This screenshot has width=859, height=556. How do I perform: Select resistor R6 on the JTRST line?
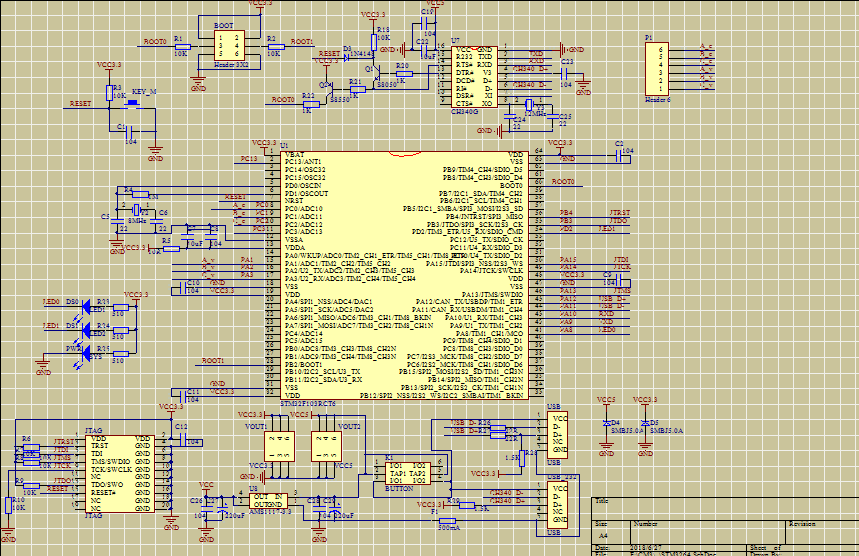(31, 446)
